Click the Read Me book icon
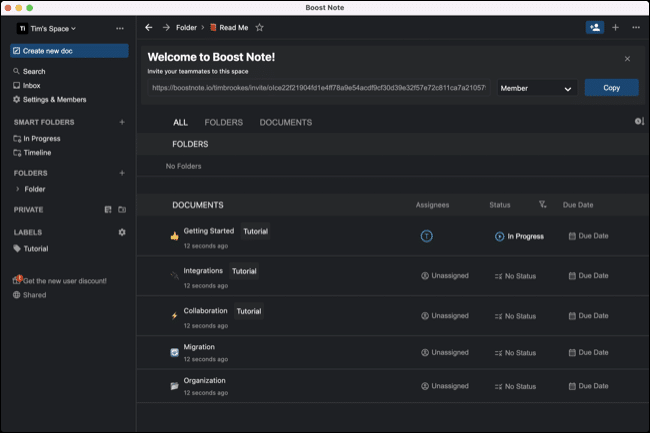This screenshot has width=650, height=433. click(x=213, y=28)
